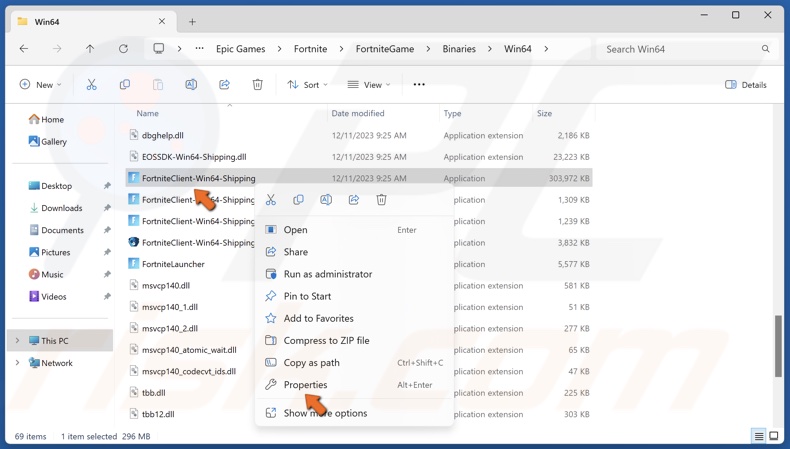The image size is (790, 449).
Task: Click the Cut icon in the toolbar
Action: click(x=91, y=85)
